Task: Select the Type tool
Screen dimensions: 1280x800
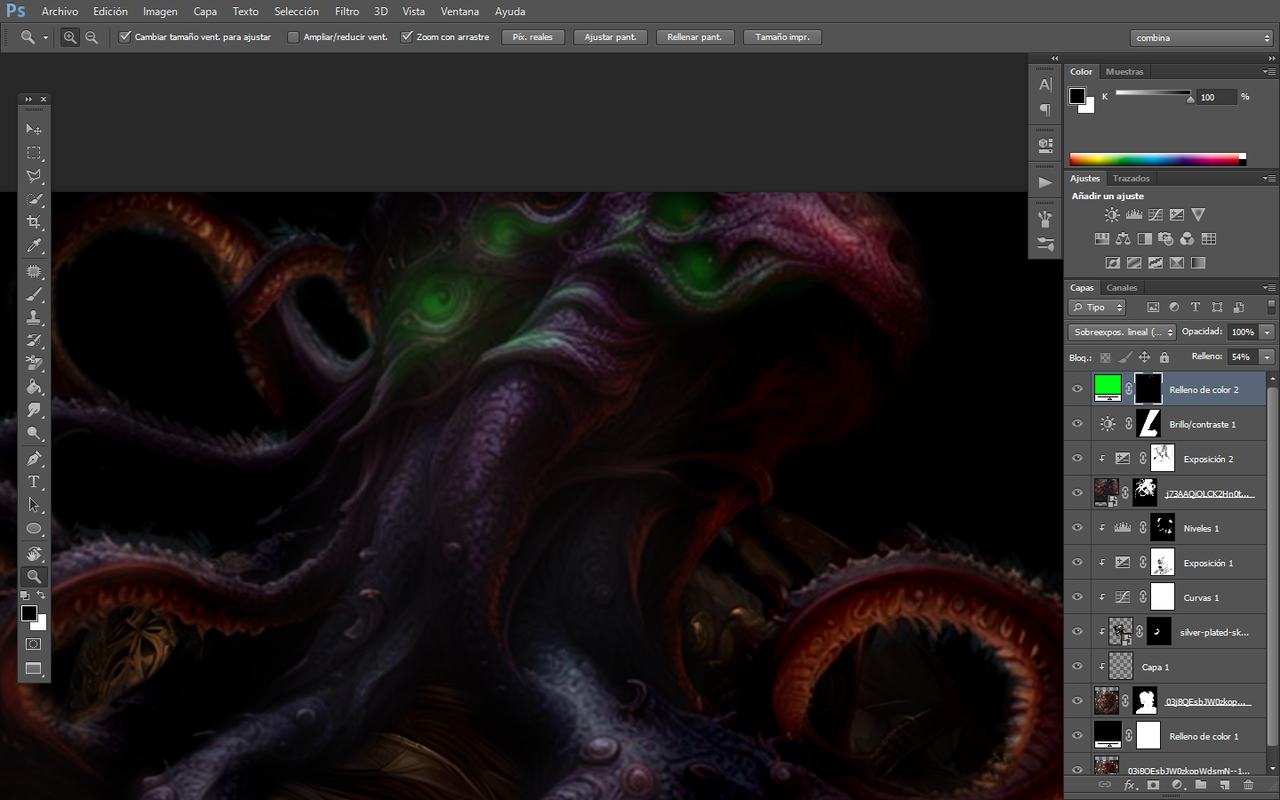Action: click(34, 482)
